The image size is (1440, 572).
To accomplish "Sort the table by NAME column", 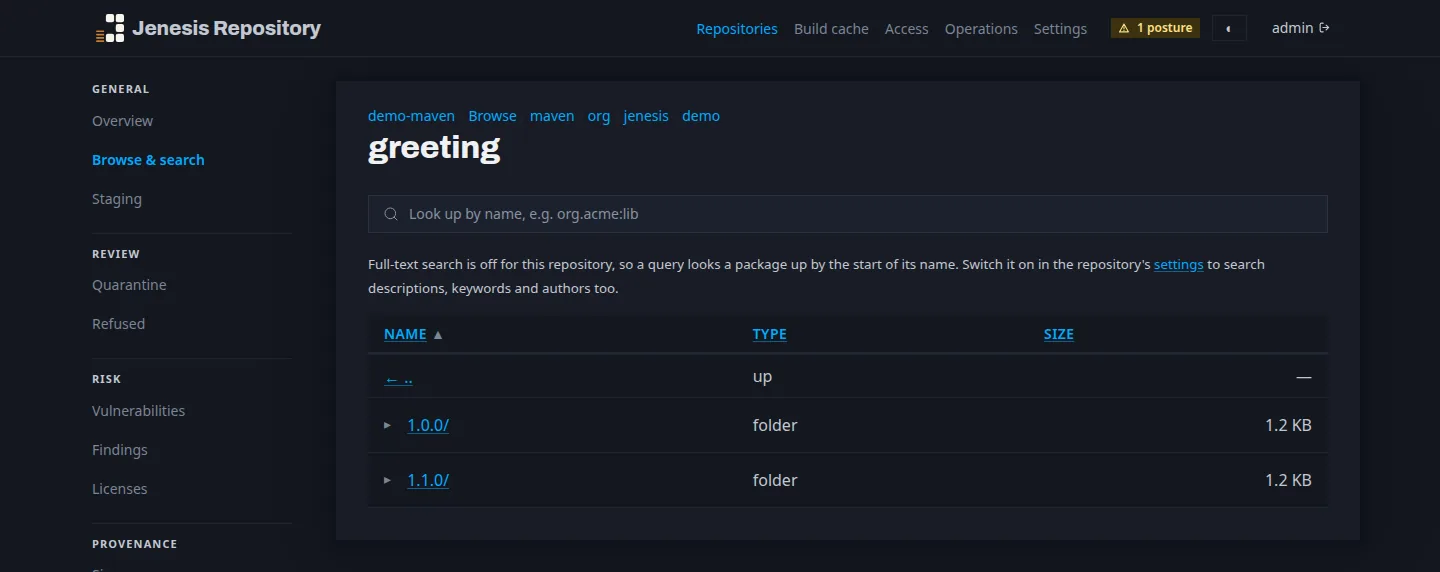I will 405,334.
